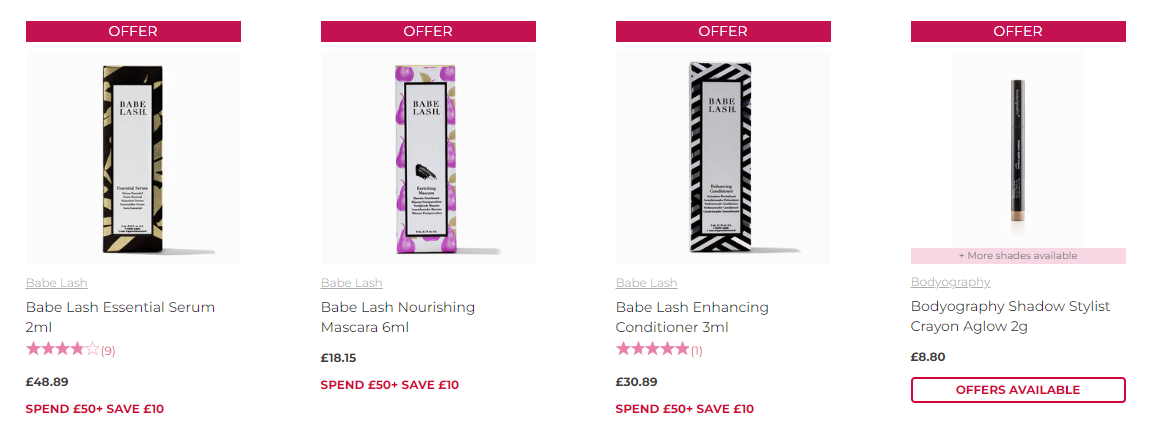Viewport: 1151px width, 422px height.
Task: Open the Bodyography Shadow Stylist Crayon image
Action: [x=1018, y=149]
